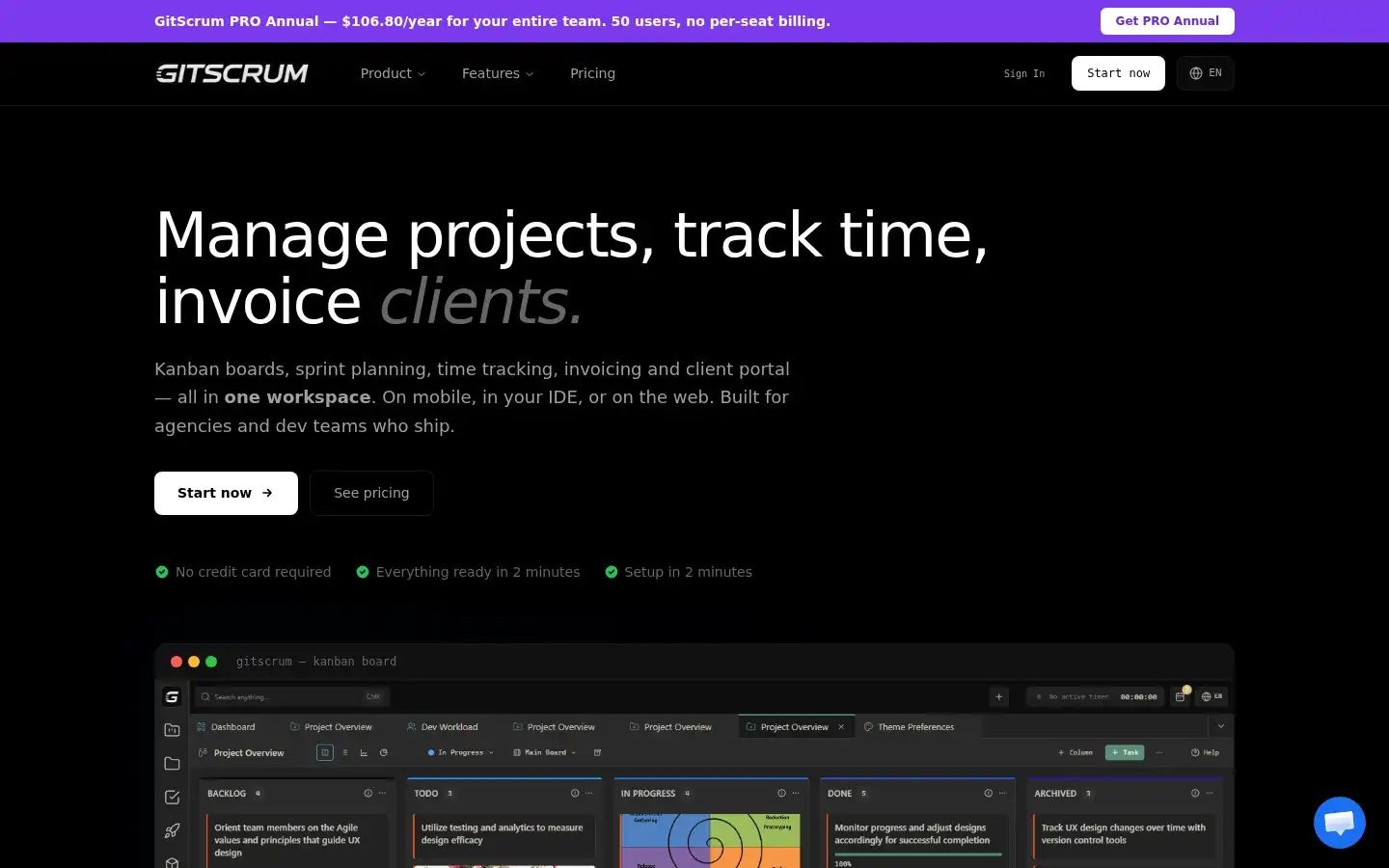
Task: Expand the Product menu in the navbar
Action: tap(393, 73)
